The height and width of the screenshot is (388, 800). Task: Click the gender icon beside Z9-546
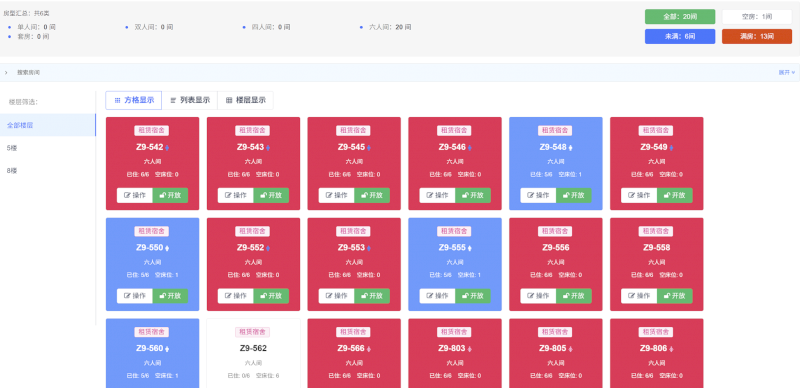coord(469,148)
